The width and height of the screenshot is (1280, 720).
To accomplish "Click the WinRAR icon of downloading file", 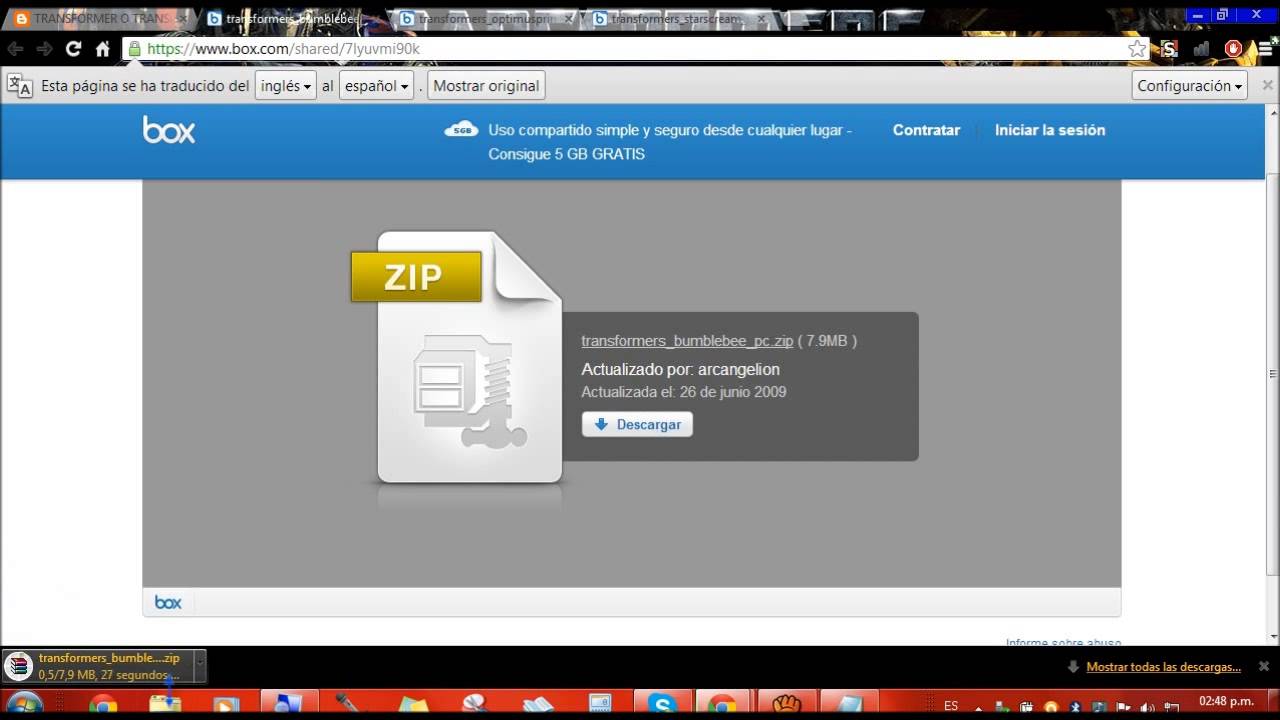I will tap(18, 666).
